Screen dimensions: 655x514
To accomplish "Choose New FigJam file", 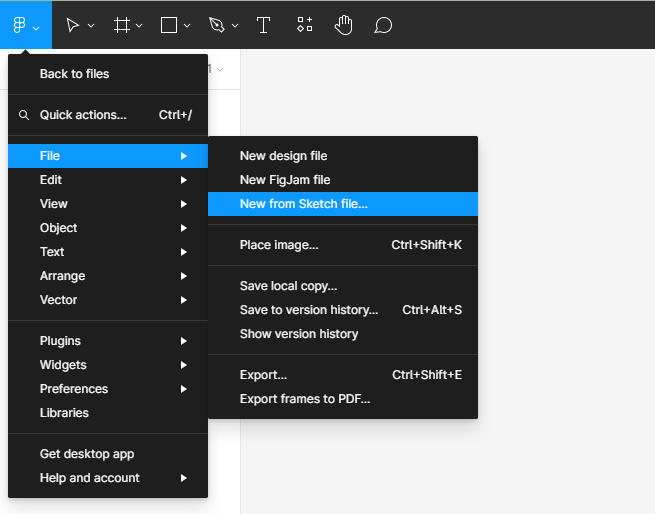I will click(343, 180).
